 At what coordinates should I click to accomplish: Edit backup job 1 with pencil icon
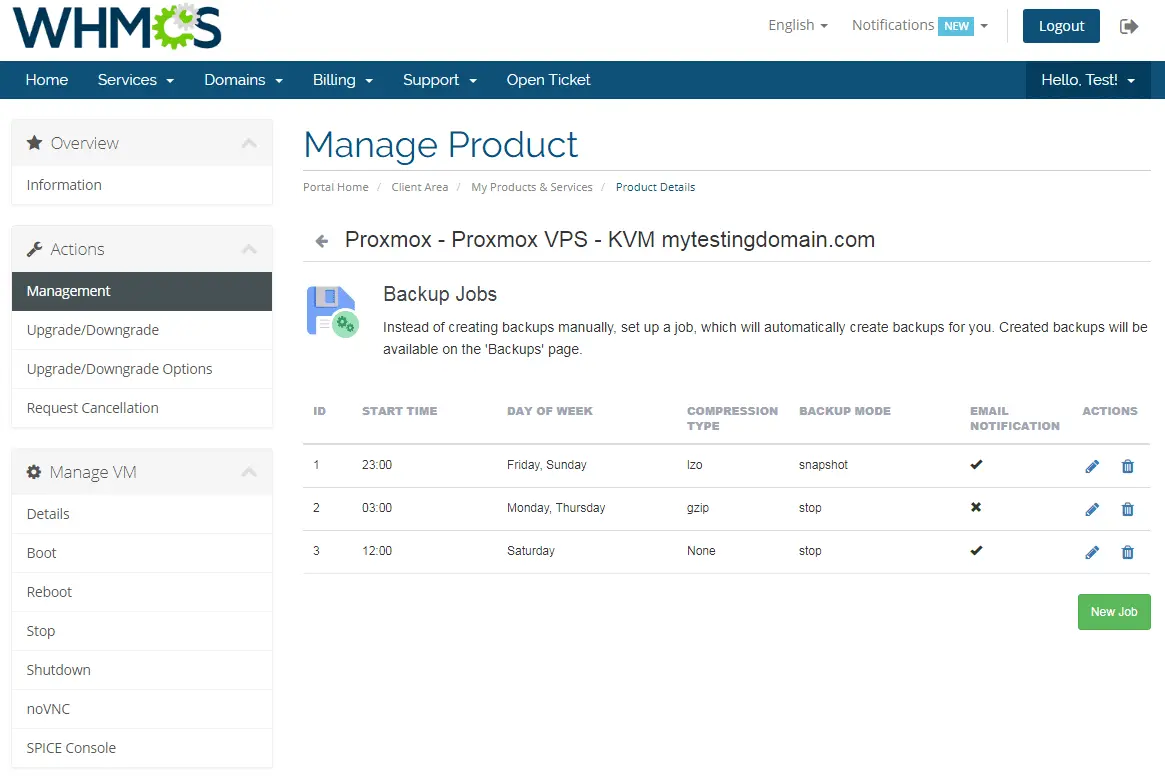click(x=1091, y=467)
